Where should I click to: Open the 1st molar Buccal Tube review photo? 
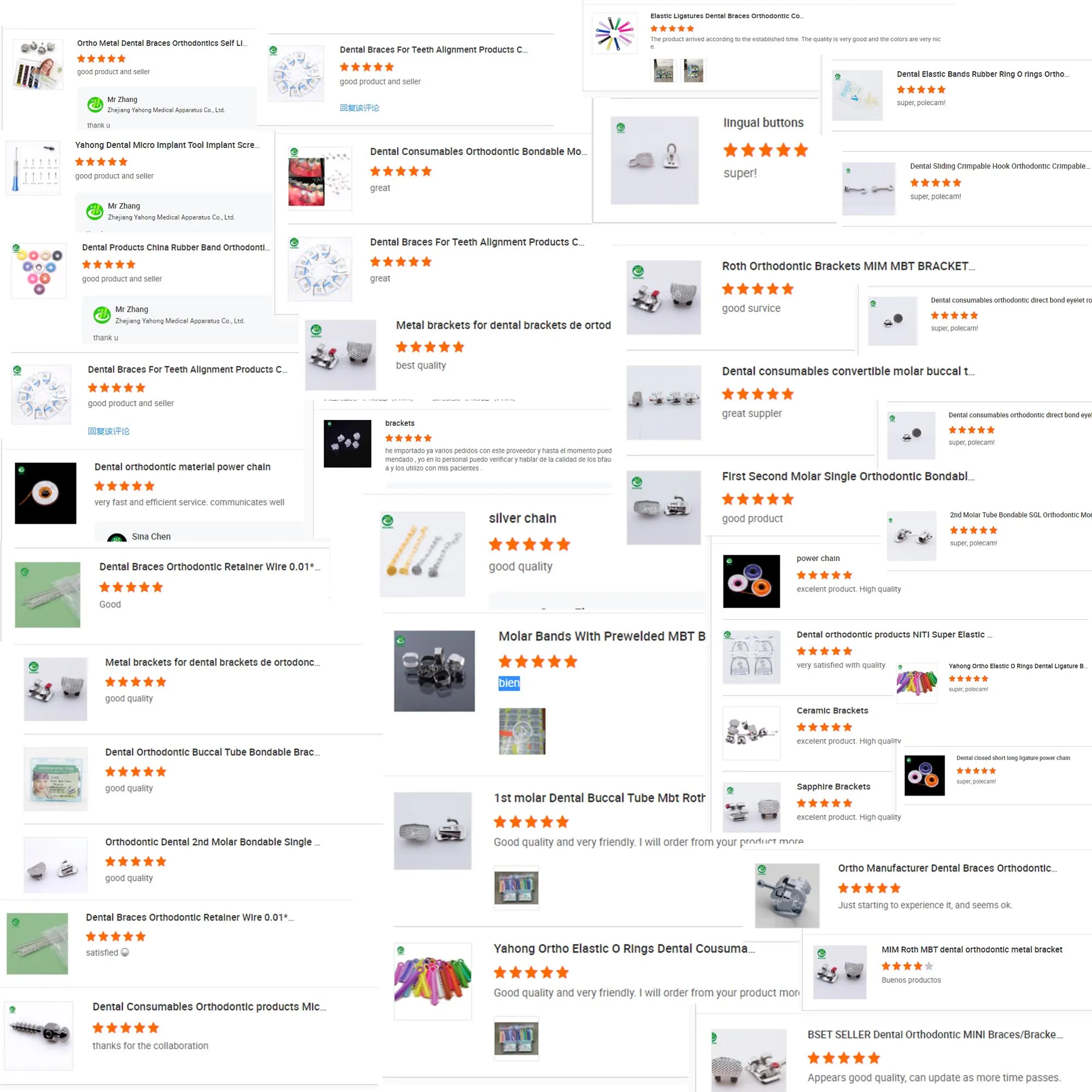(x=516, y=887)
